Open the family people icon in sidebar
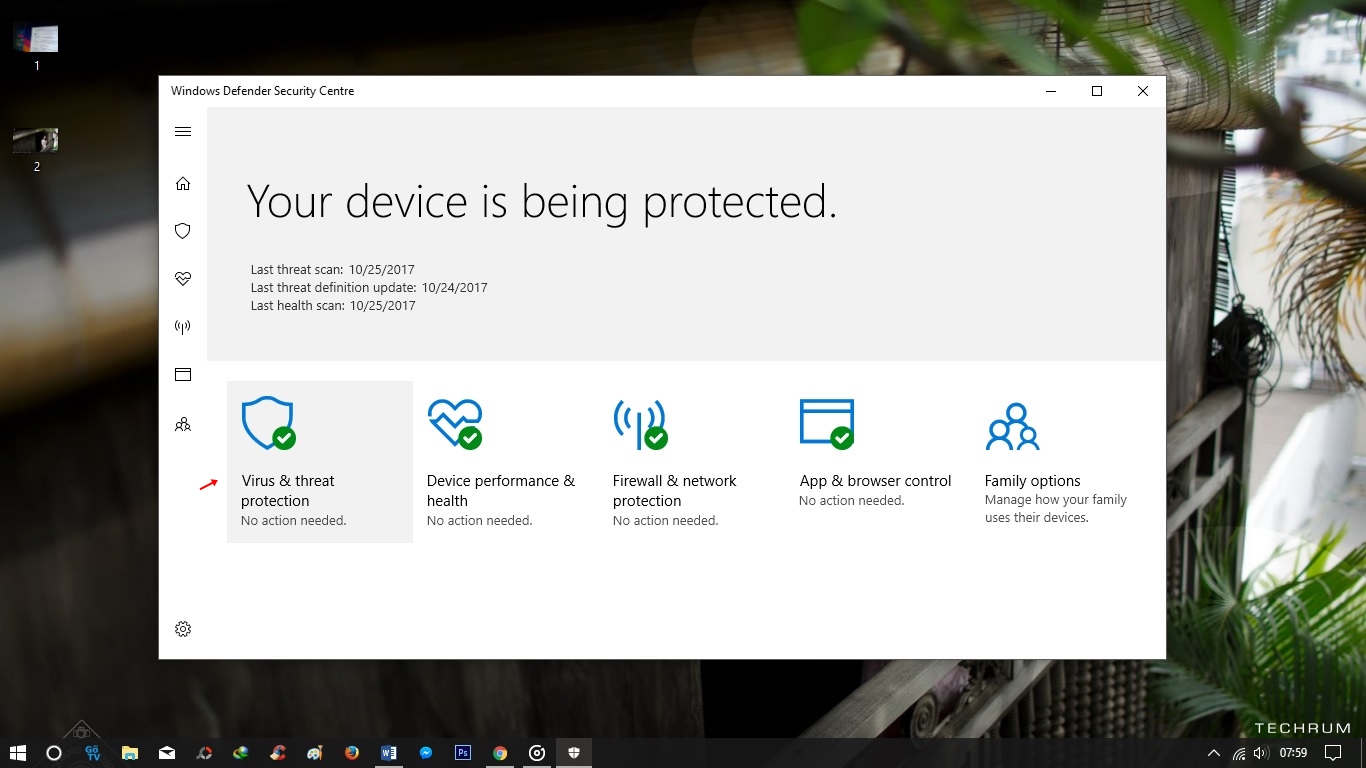Viewport: 1366px width, 768px height. pos(183,425)
